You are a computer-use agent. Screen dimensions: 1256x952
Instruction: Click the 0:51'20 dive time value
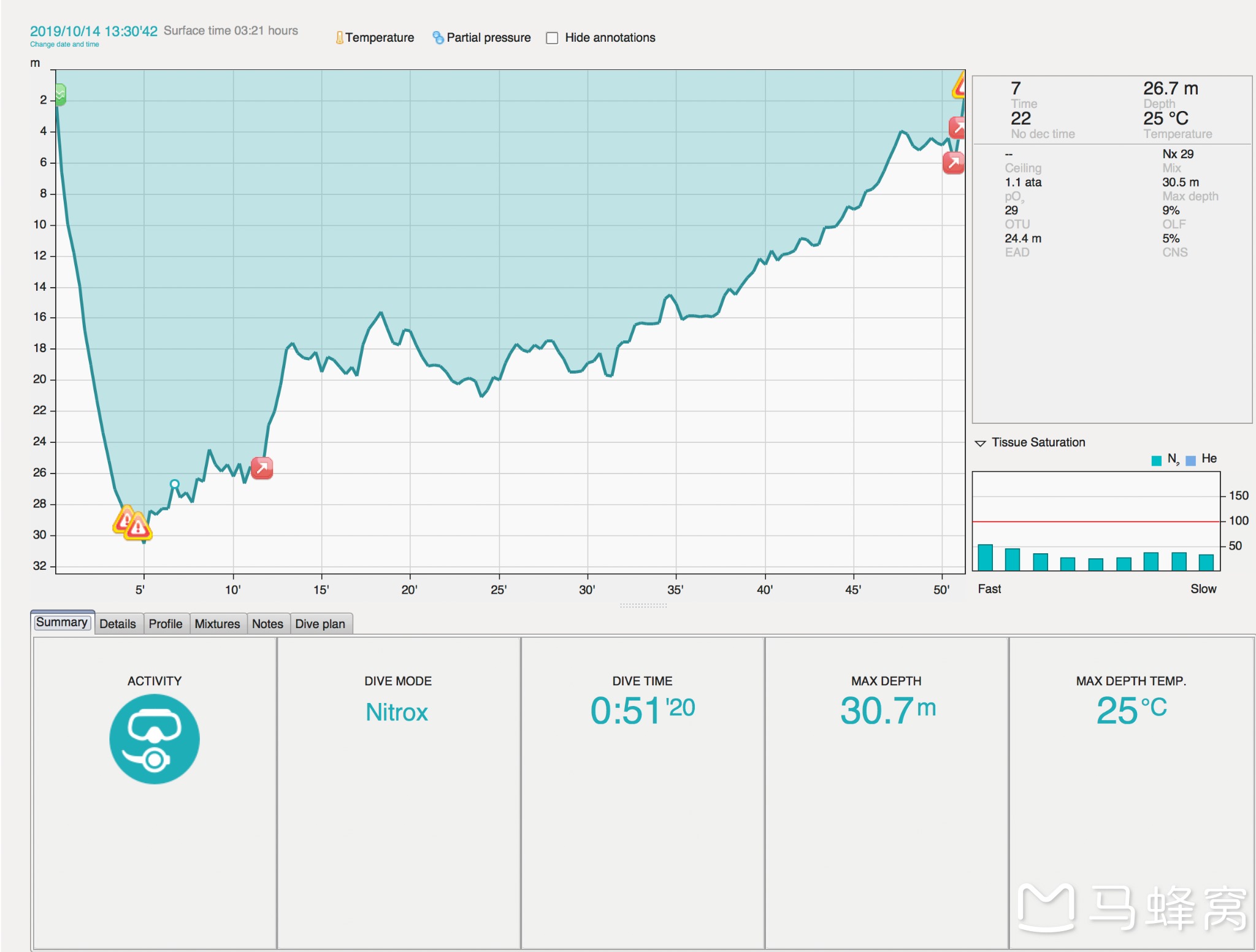point(642,710)
